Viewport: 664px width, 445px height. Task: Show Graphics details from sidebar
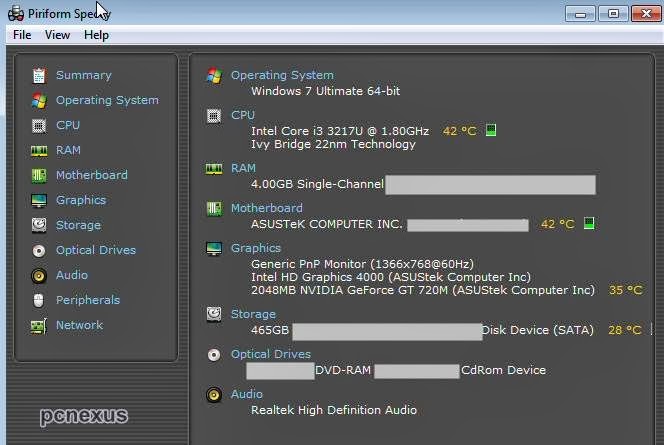click(81, 200)
